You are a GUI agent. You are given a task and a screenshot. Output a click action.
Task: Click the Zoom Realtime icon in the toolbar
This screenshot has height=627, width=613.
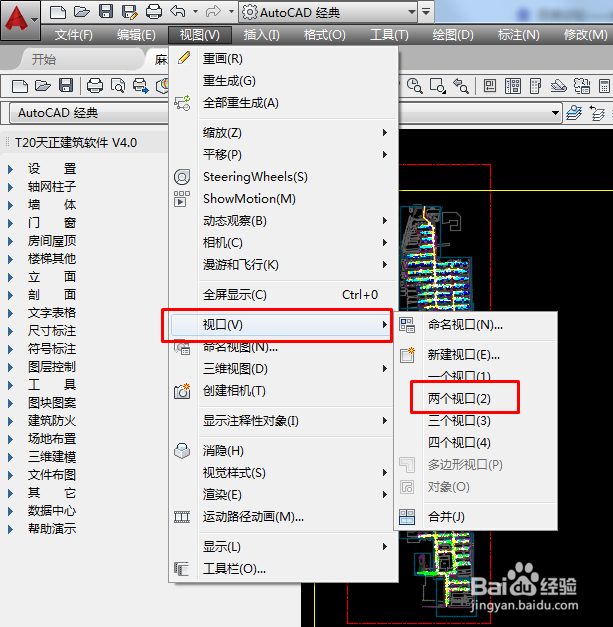click(414, 86)
